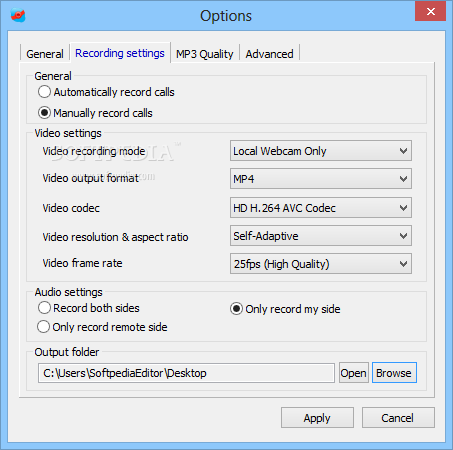The image size is (453, 450).
Task: Open the Video frame rate dropdown
Action: [321, 264]
